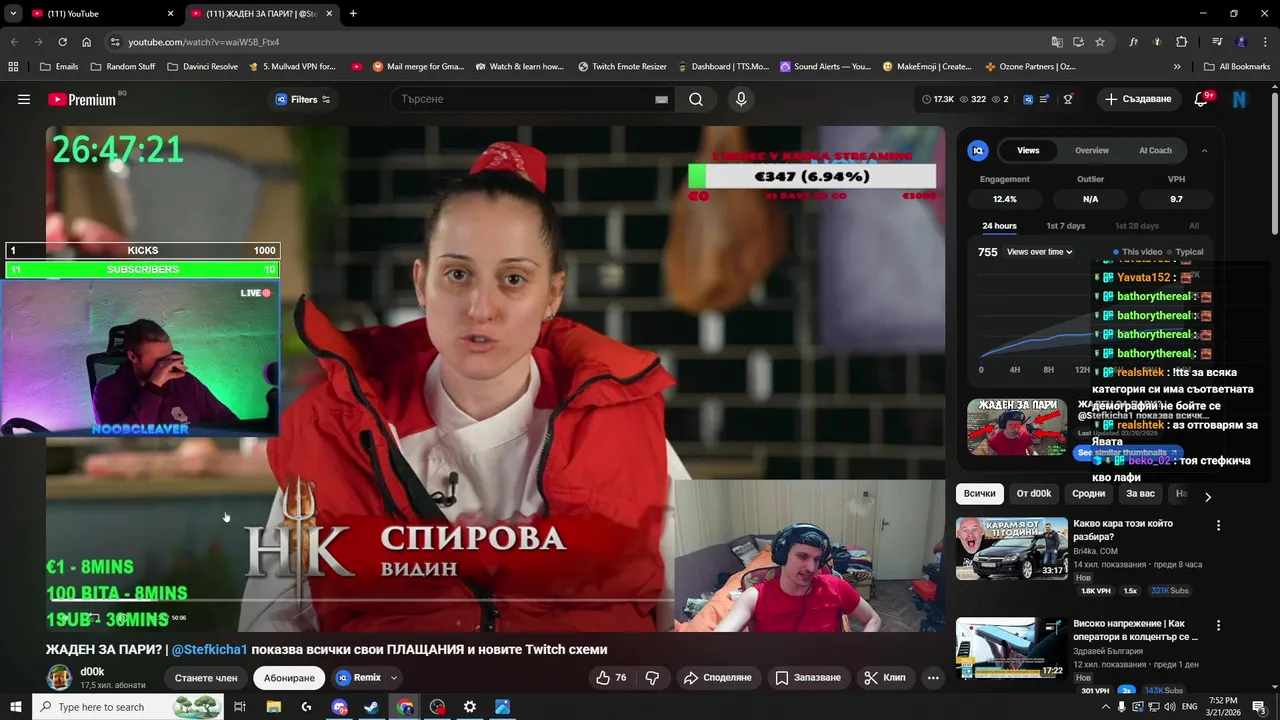Bookmark this page with the star
This screenshot has width=1280, height=720.
click(1100, 42)
